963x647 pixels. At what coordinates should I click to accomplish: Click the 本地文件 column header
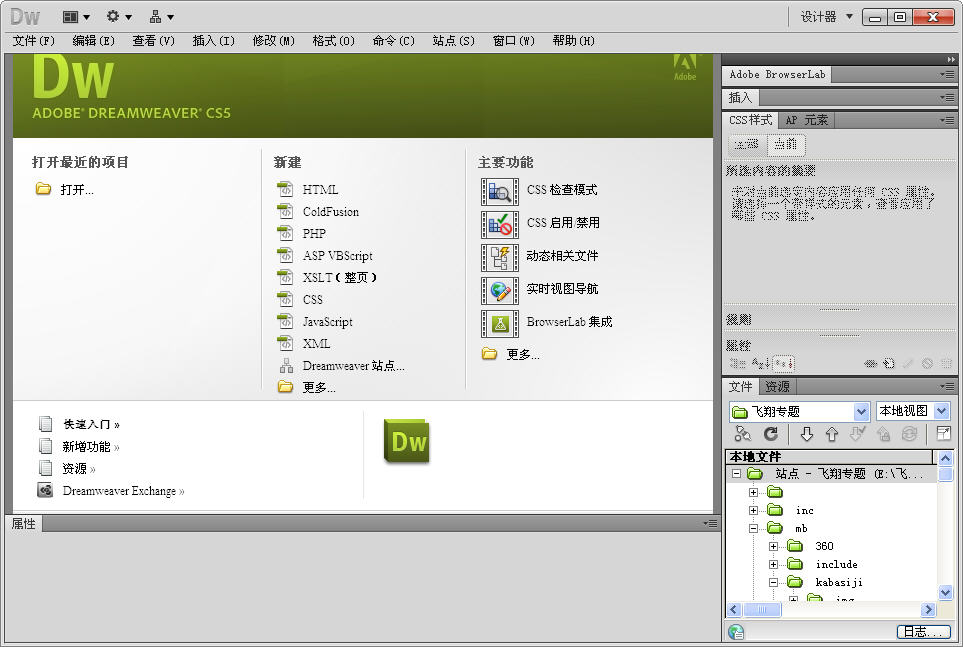click(x=829, y=457)
